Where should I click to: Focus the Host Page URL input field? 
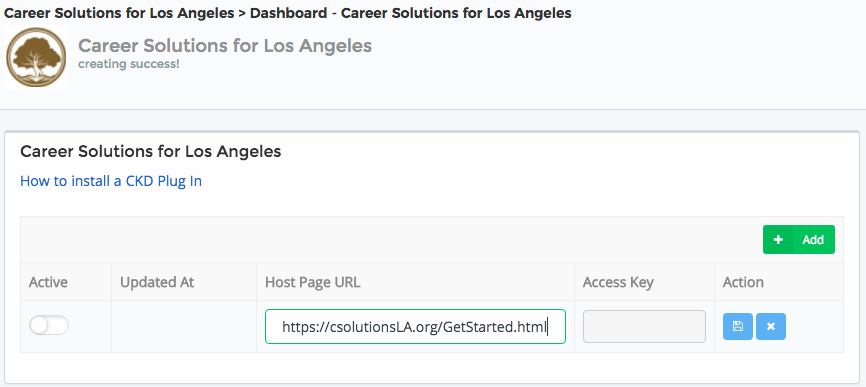point(415,327)
